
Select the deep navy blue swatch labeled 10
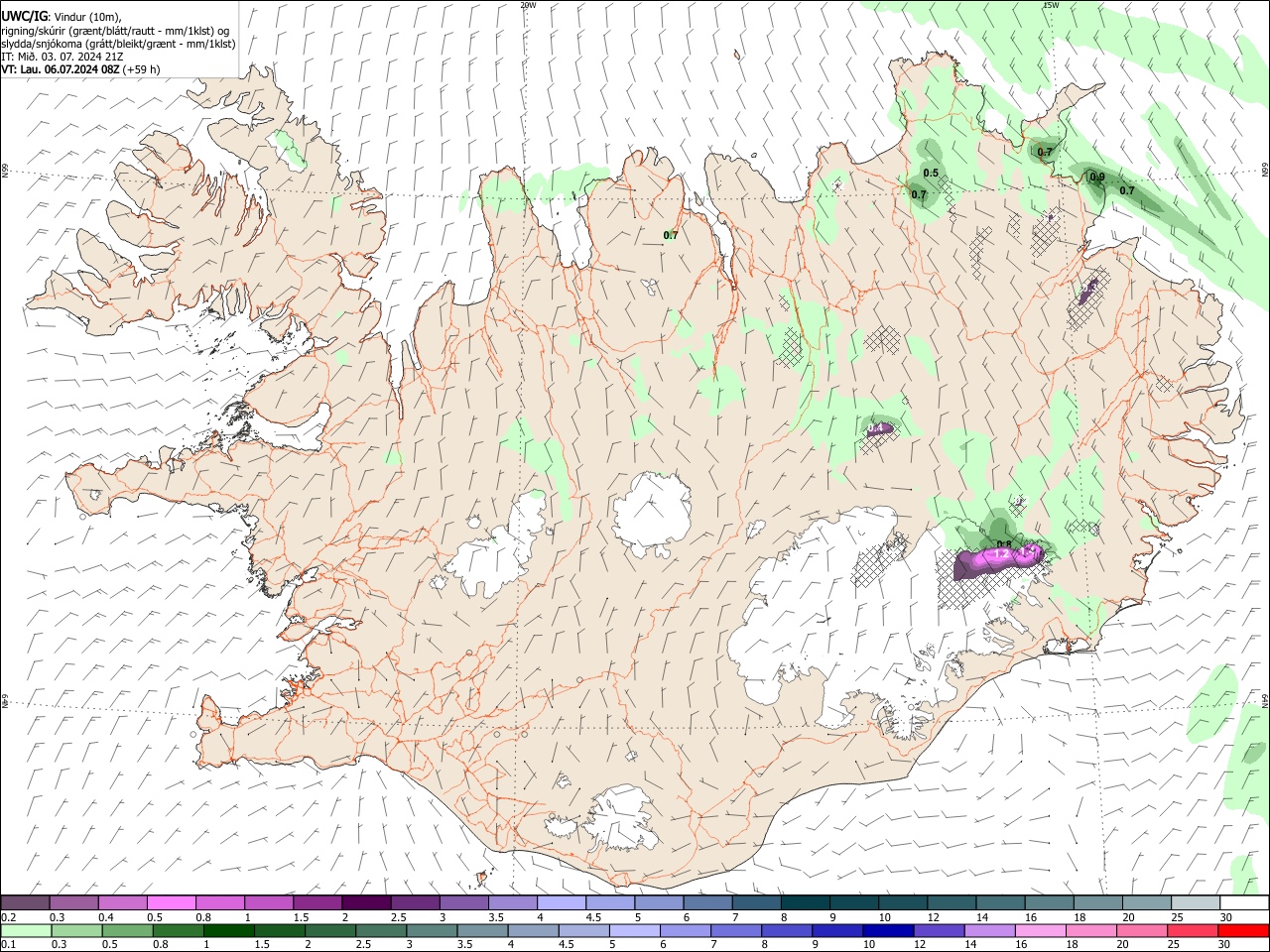click(x=887, y=931)
